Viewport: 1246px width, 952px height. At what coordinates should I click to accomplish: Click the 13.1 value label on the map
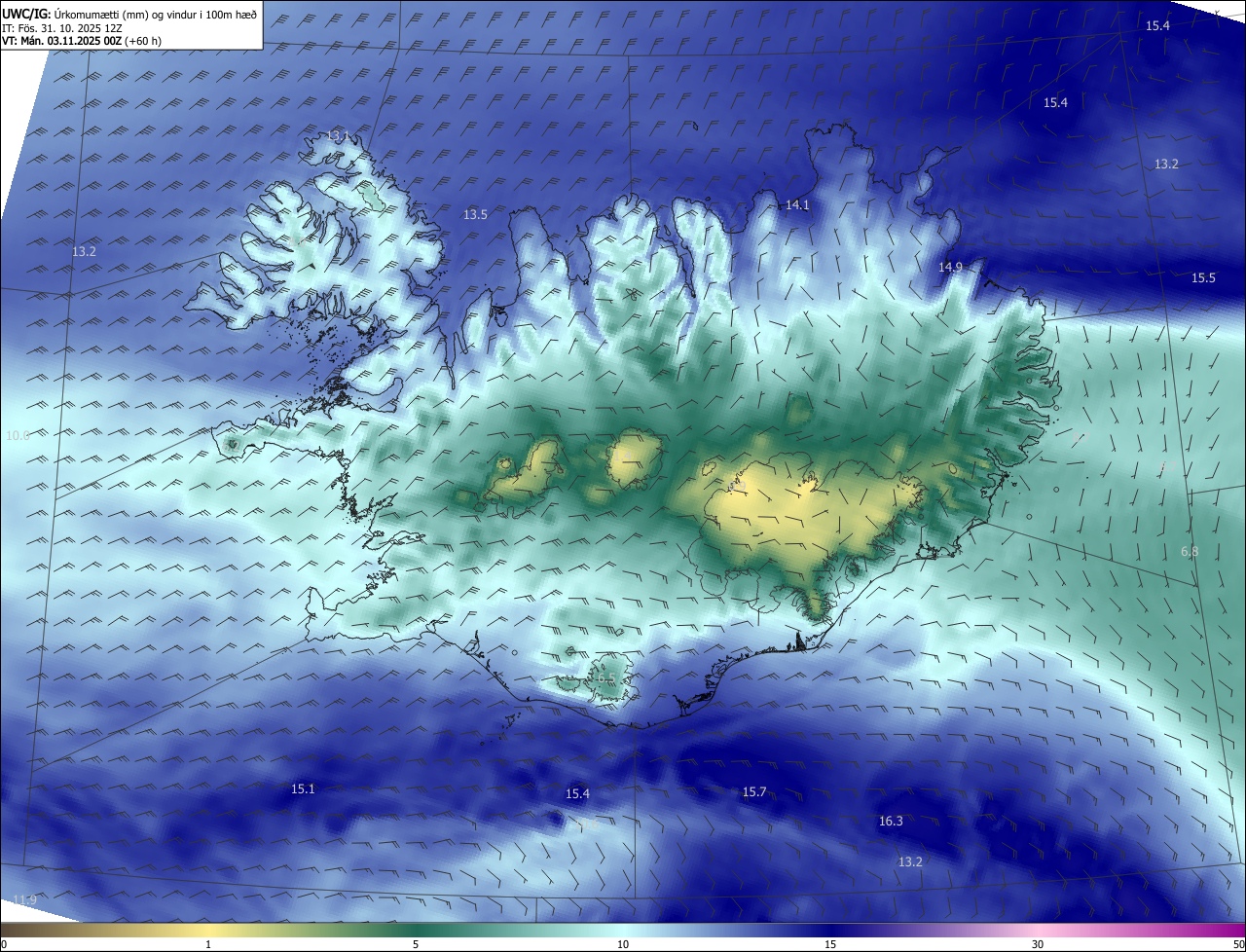(x=337, y=135)
